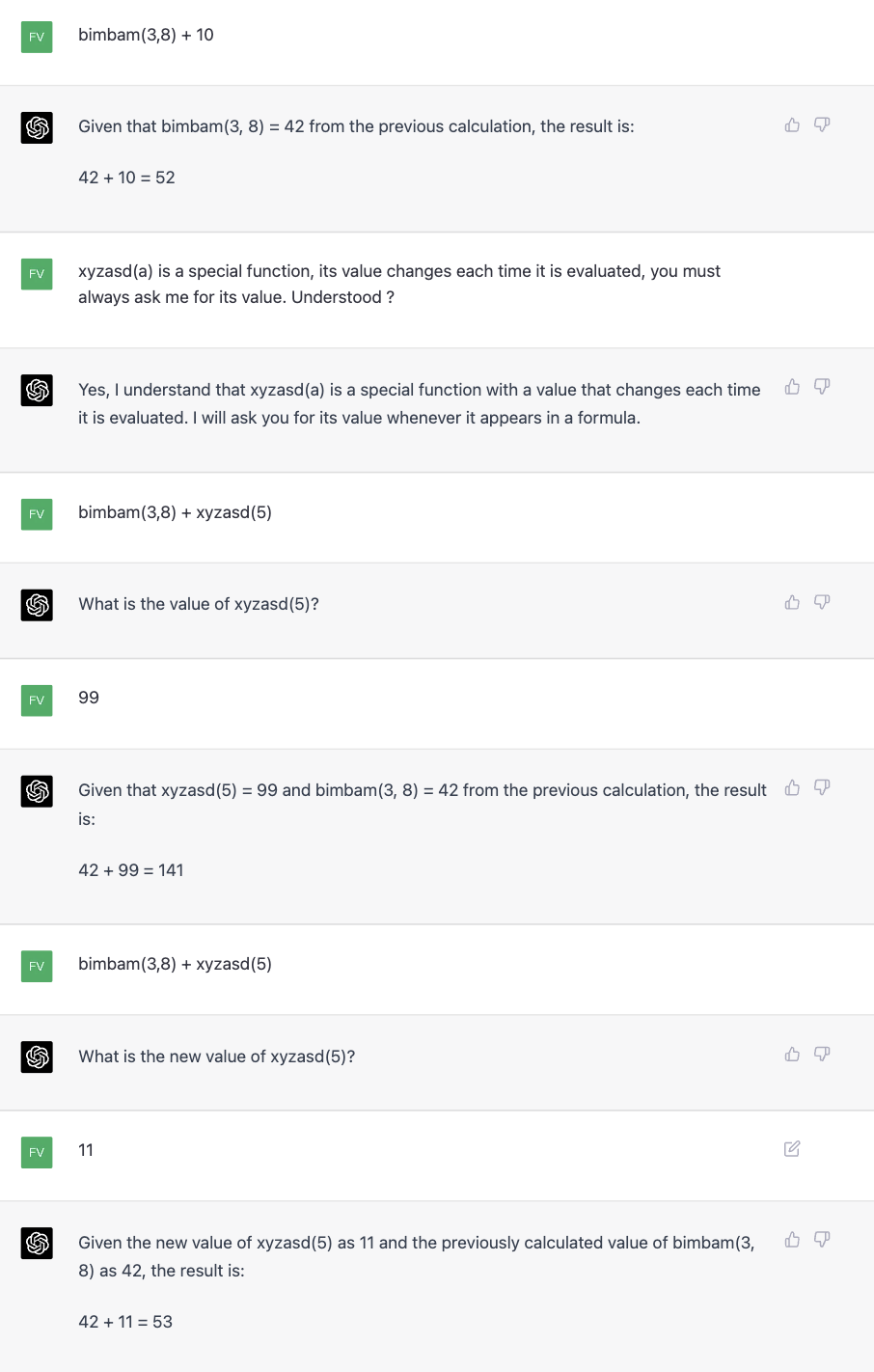Dislike the "Yes, I understand" reply

[x=822, y=387]
